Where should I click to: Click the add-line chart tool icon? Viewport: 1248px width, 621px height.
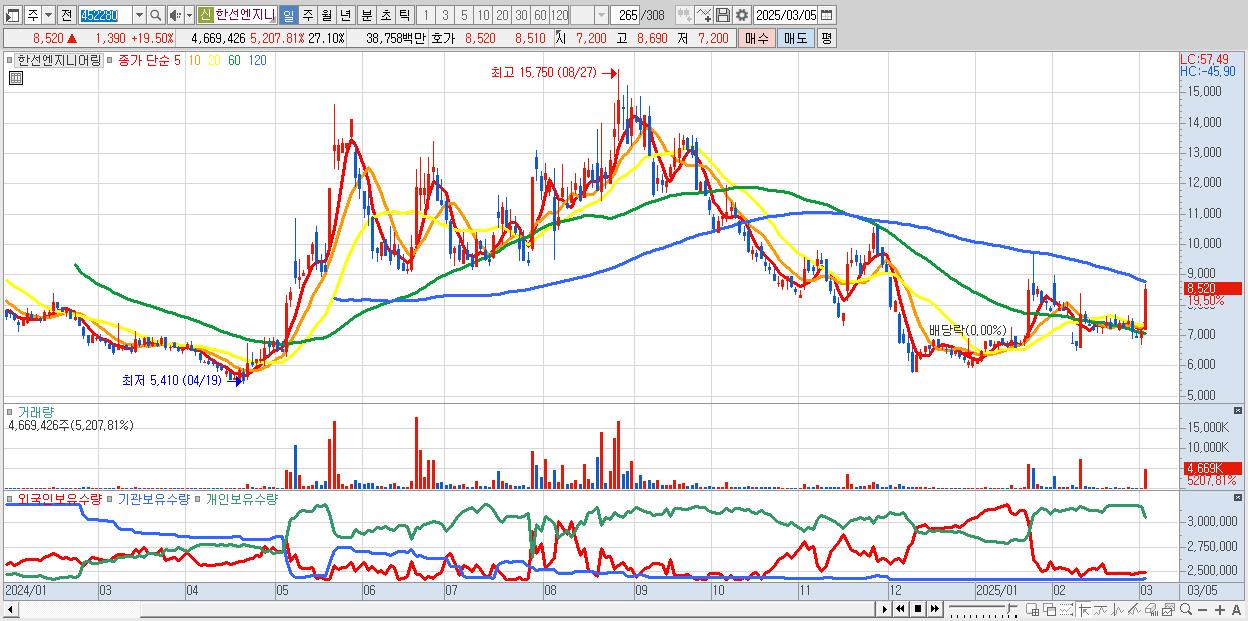tap(704, 15)
